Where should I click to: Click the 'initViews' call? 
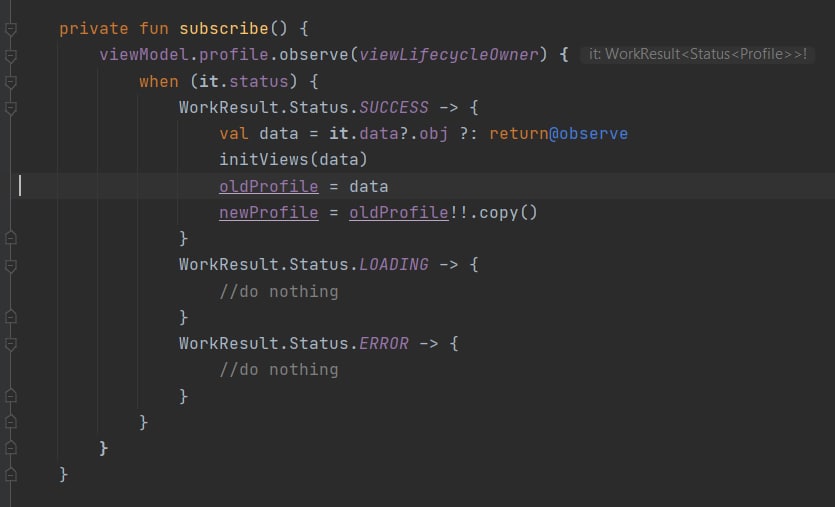[264, 159]
